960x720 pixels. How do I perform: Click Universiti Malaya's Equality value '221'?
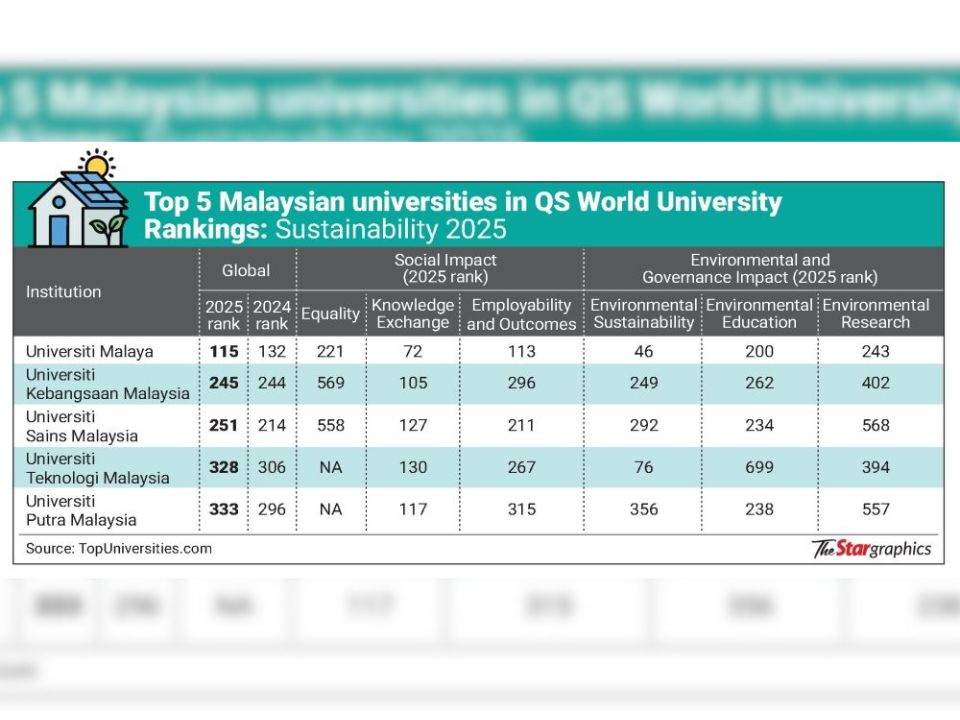tap(331, 351)
